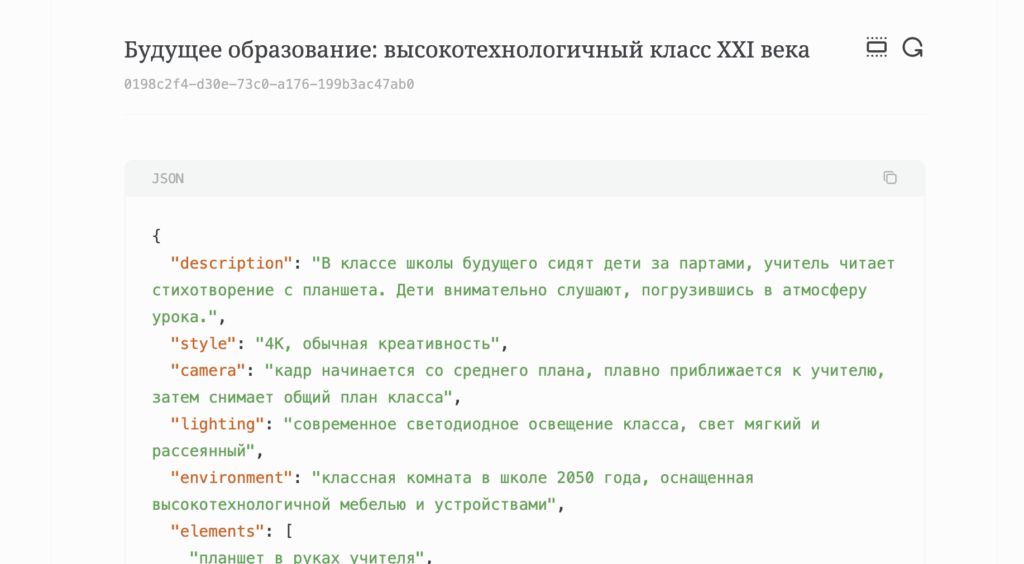The width and height of the screenshot is (1024, 564).
Task: Click the "elements" key in the JSON
Action: tap(217, 531)
